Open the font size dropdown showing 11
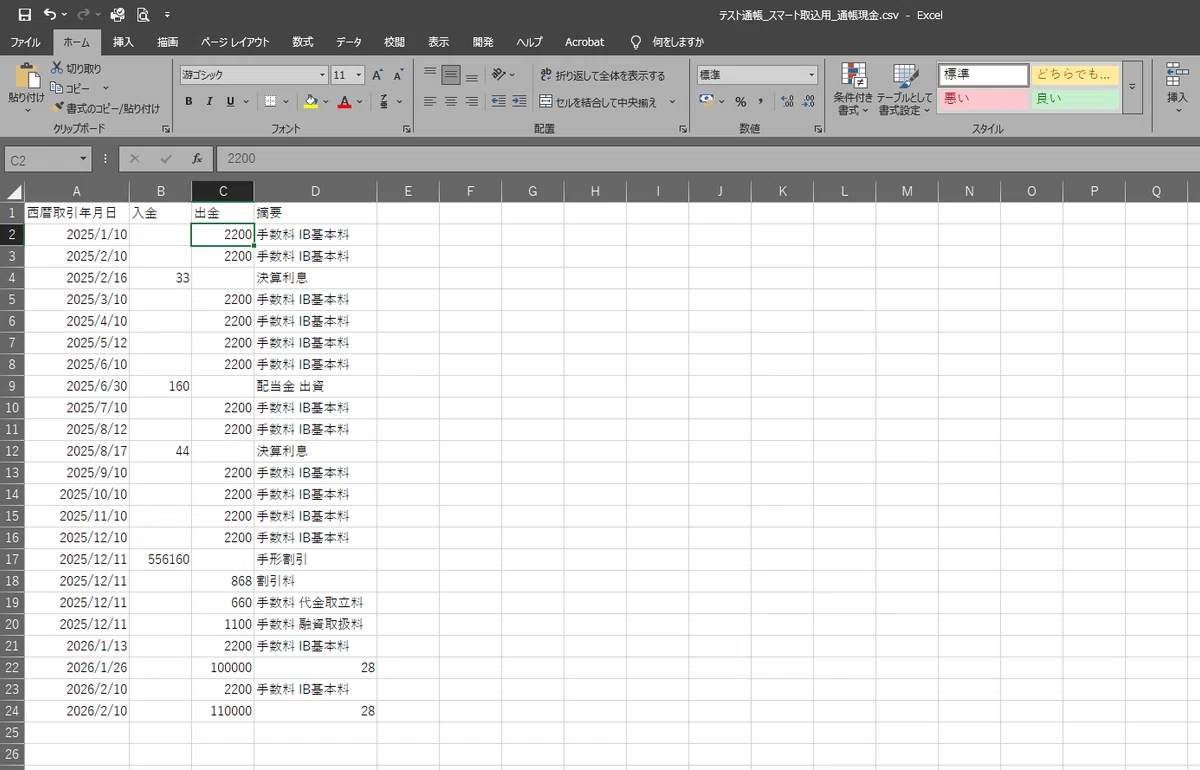This screenshot has height=770, width=1200. (x=359, y=75)
